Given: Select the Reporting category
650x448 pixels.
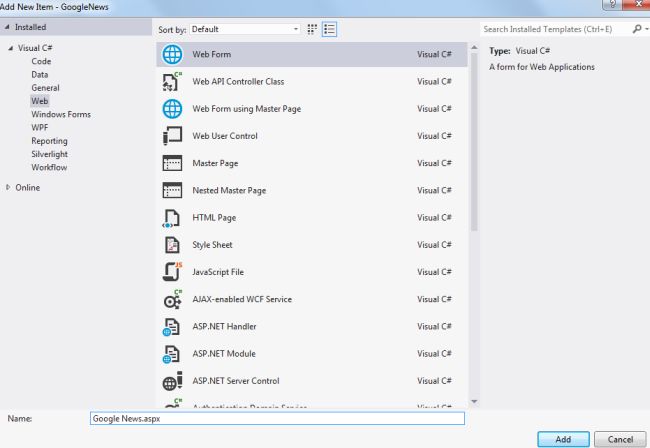Looking at the screenshot, I should pos(49,141).
